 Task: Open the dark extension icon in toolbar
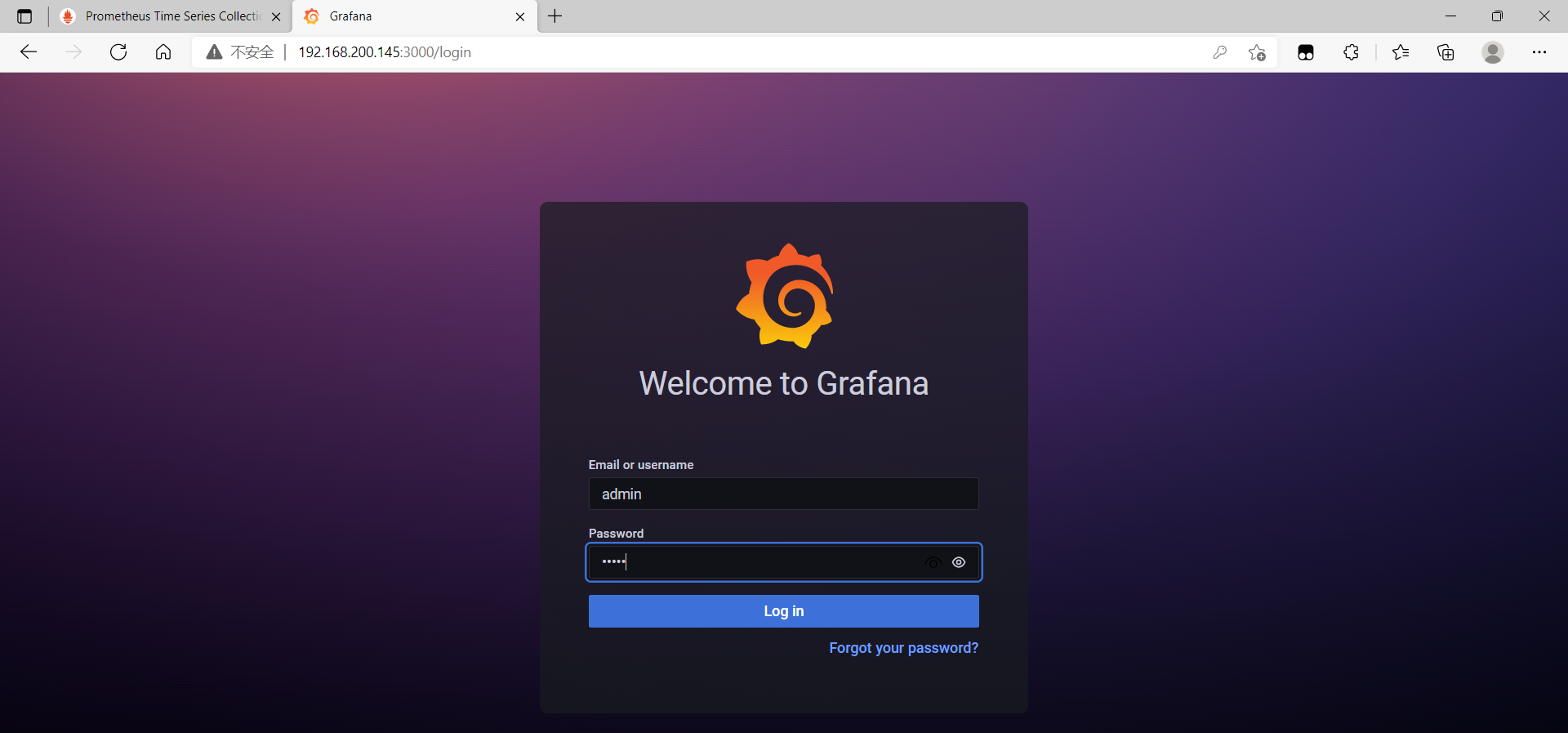pyautogui.click(x=1306, y=52)
